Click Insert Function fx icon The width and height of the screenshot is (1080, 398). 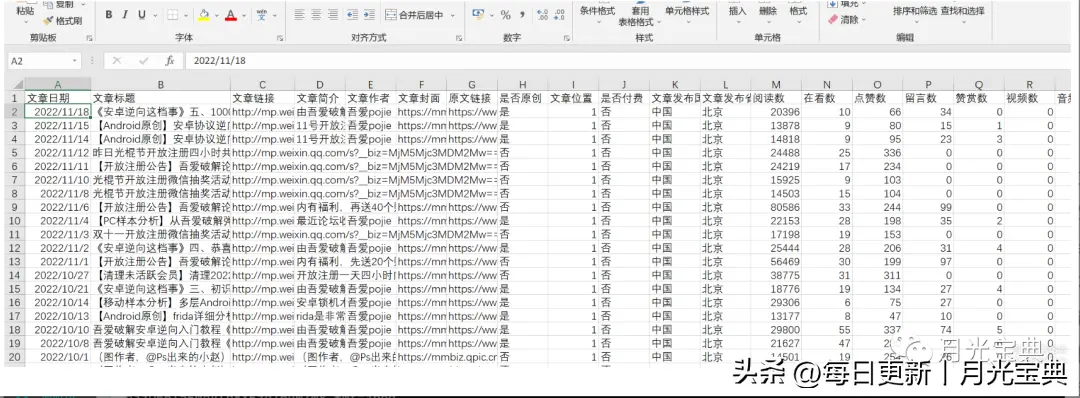169,61
